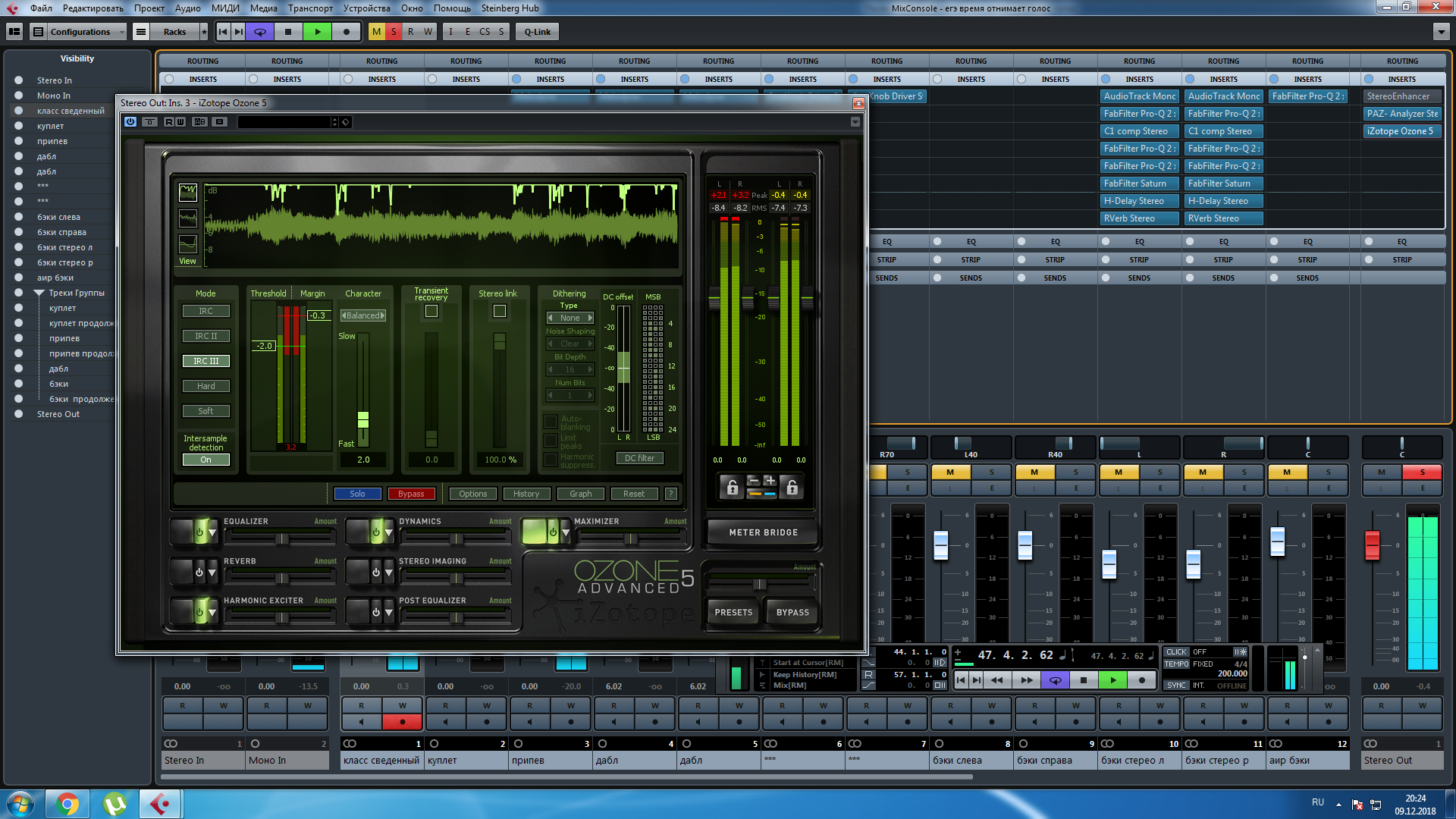Viewport: 1456px width, 819px height.
Task: Open the Транспорт menu
Action: [x=310, y=8]
